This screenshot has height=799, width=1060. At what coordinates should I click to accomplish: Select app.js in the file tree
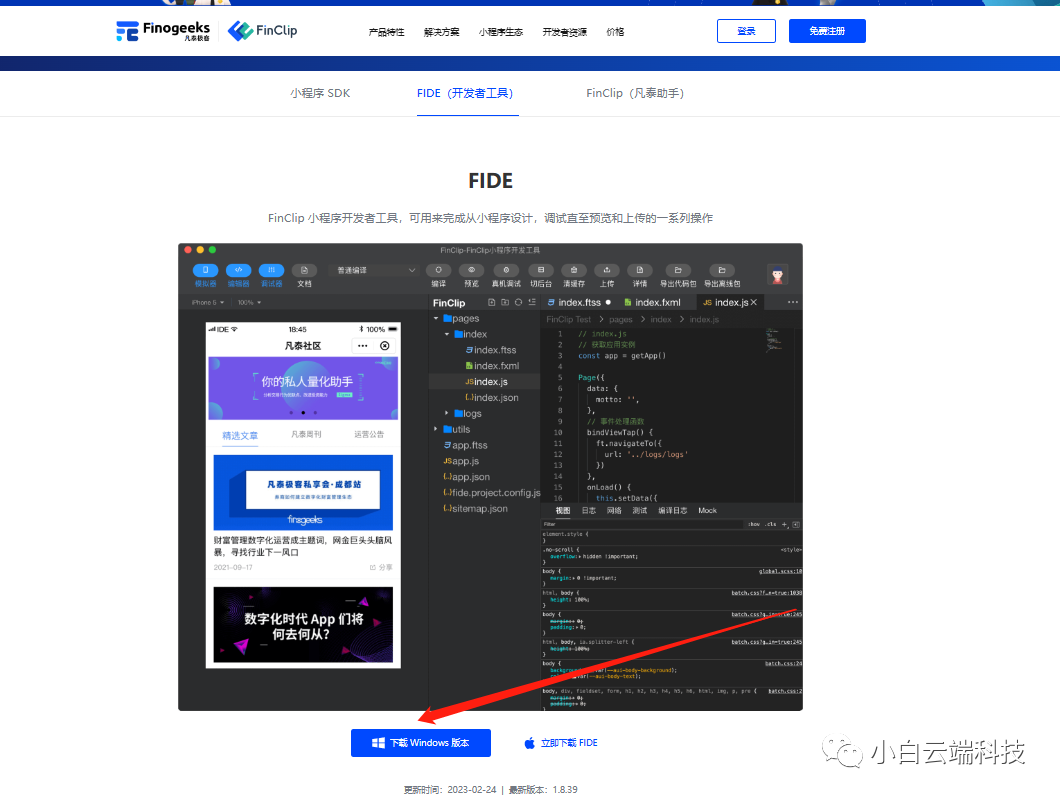click(x=461, y=461)
